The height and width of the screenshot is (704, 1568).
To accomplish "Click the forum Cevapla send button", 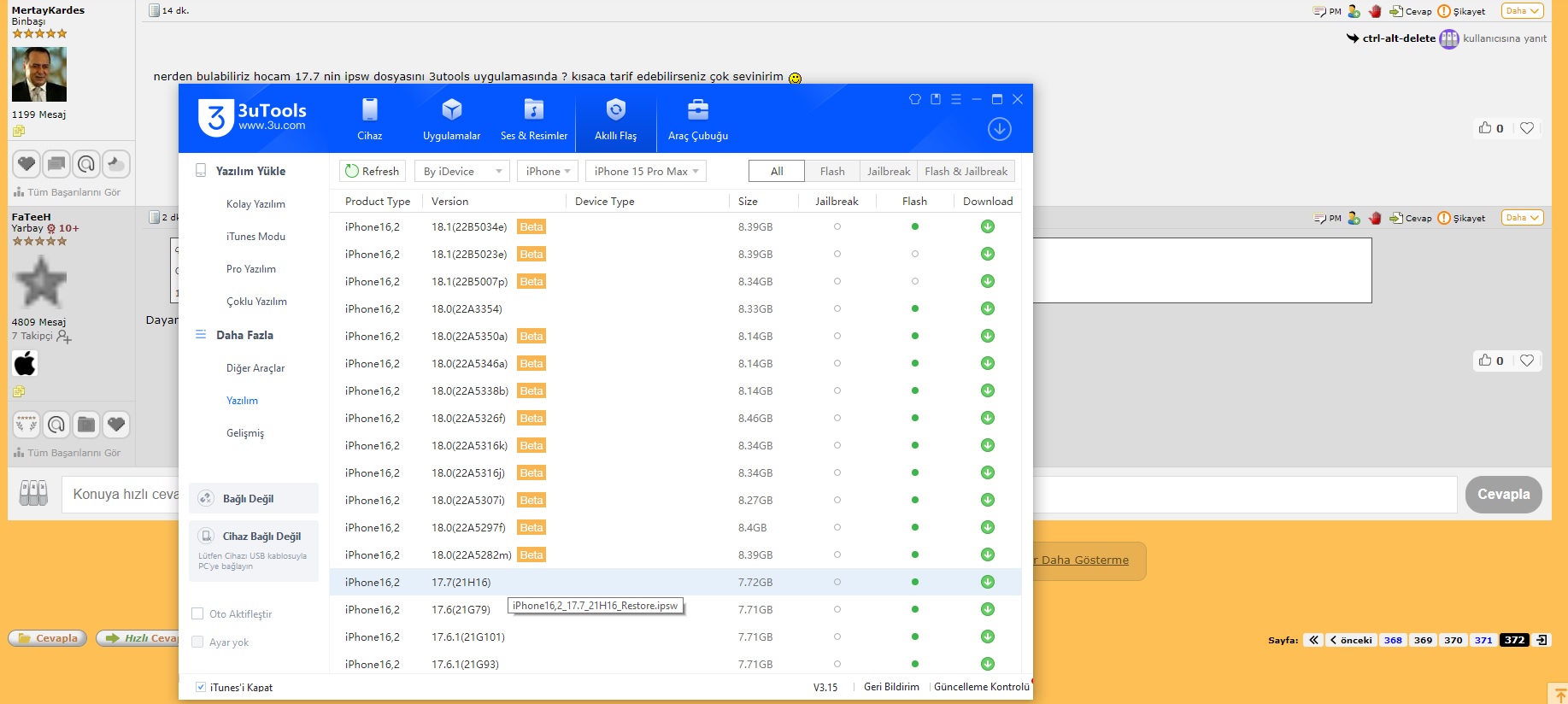I will pyautogui.click(x=1504, y=495).
